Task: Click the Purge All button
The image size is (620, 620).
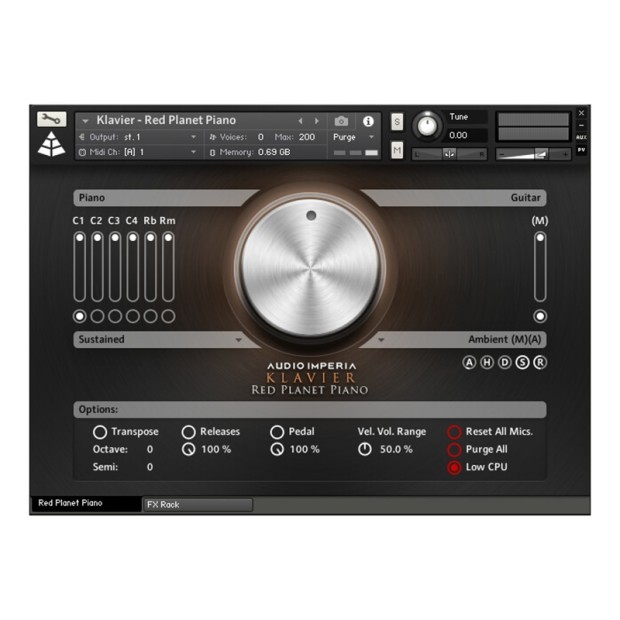Action: pyautogui.click(x=454, y=450)
